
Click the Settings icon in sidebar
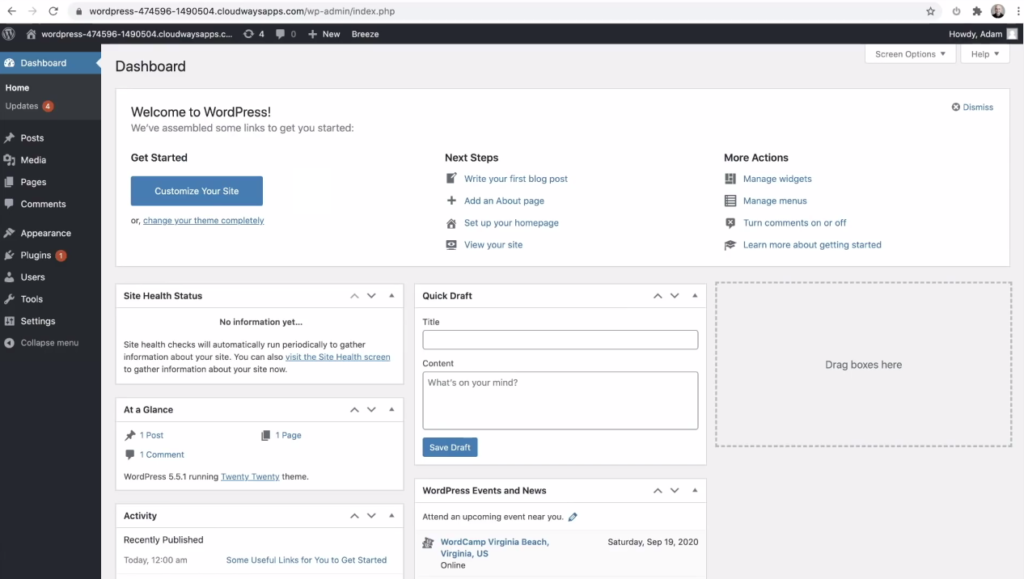click(x=9, y=321)
